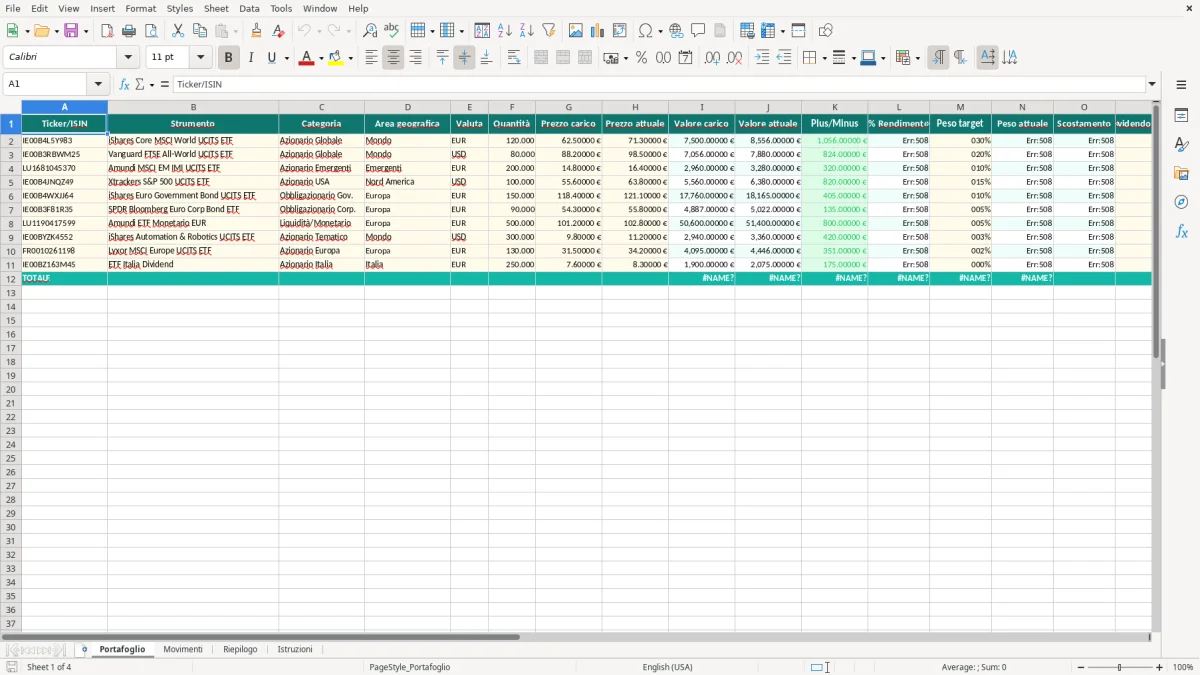Screen dimensions: 1200x675
Task: Toggle Italic formatting
Action: coord(250,58)
